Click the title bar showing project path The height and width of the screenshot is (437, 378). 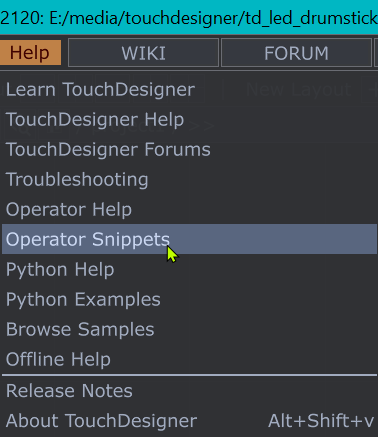(189, 17)
